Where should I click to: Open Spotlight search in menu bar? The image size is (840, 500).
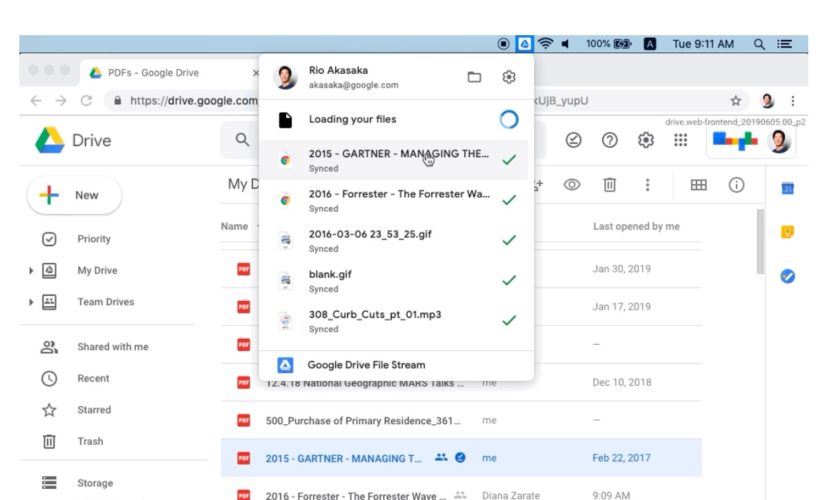[759, 44]
